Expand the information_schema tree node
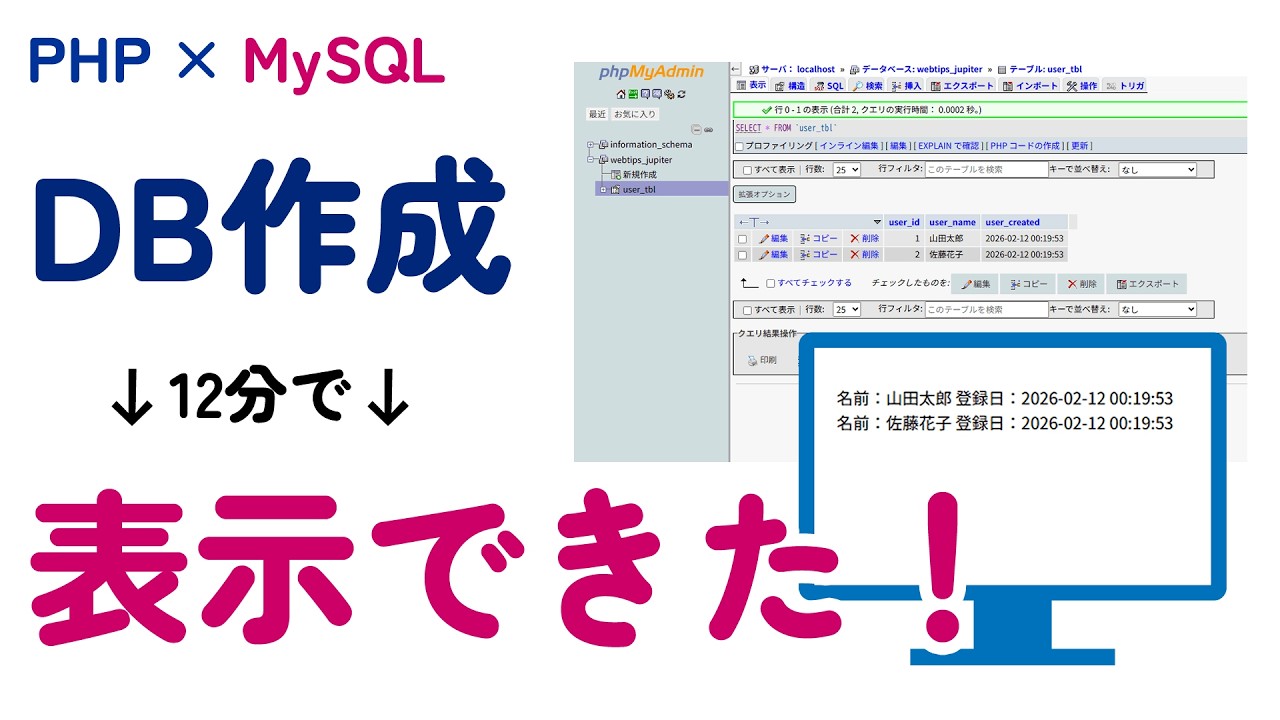The width and height of the screenshot is (1280, 720). pos(590,145)
